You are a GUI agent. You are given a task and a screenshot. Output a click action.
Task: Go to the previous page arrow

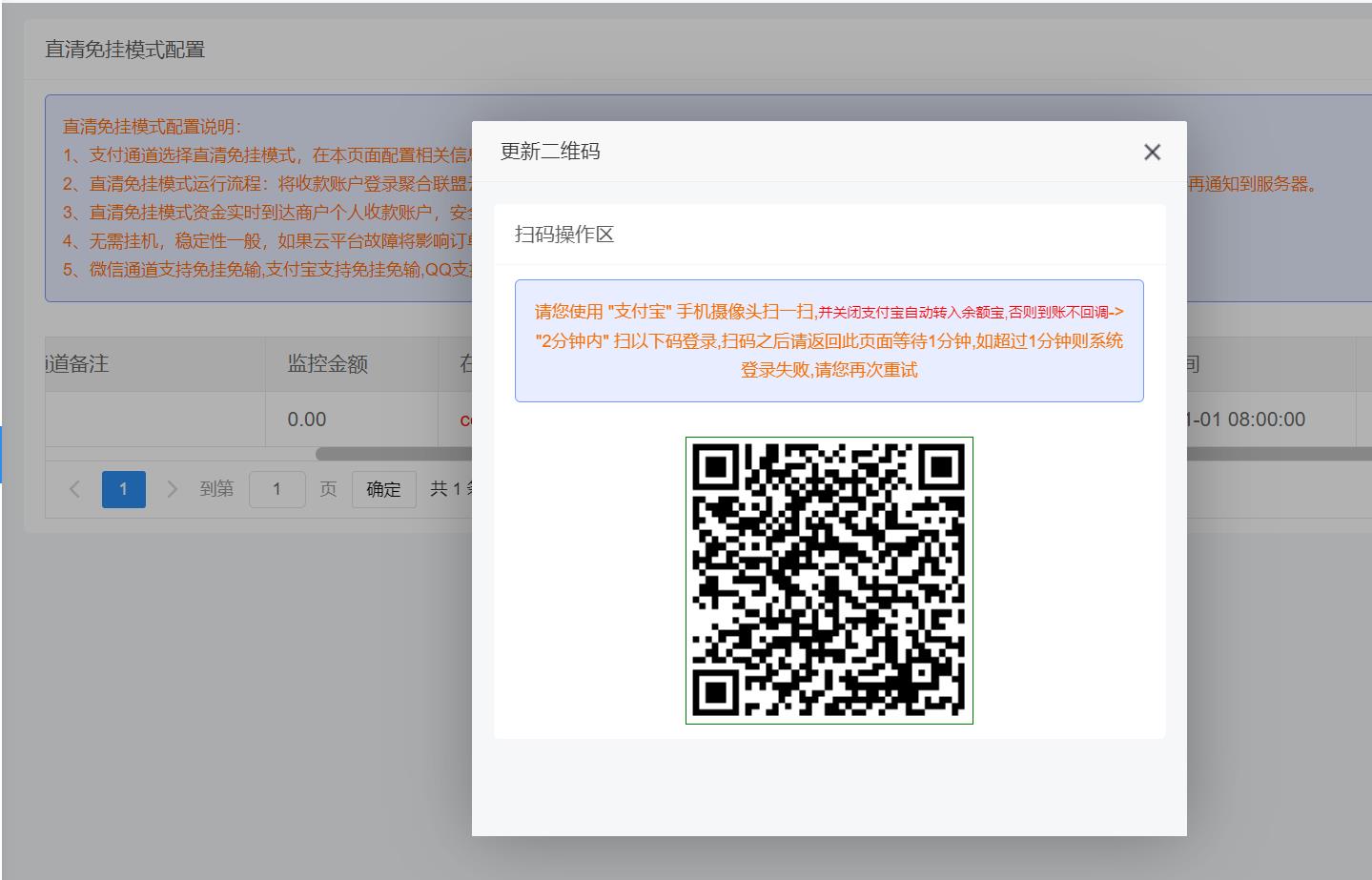tap(75, 489)
